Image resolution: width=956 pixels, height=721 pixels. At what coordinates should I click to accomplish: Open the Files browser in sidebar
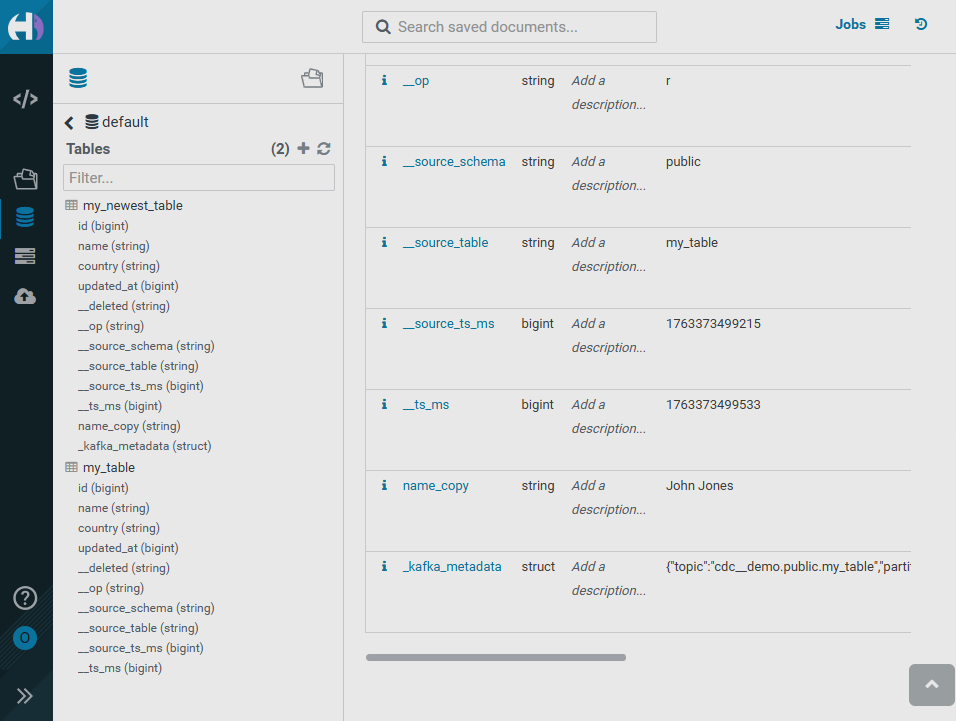[x=26, y=179]
